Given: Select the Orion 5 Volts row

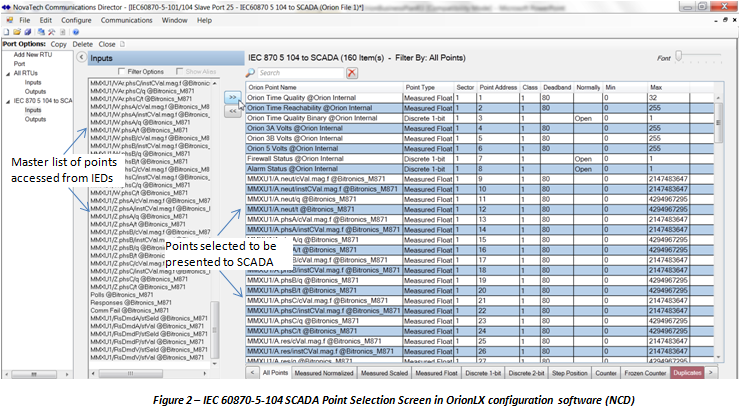Looking at the screenshot, I should point(479,148).
